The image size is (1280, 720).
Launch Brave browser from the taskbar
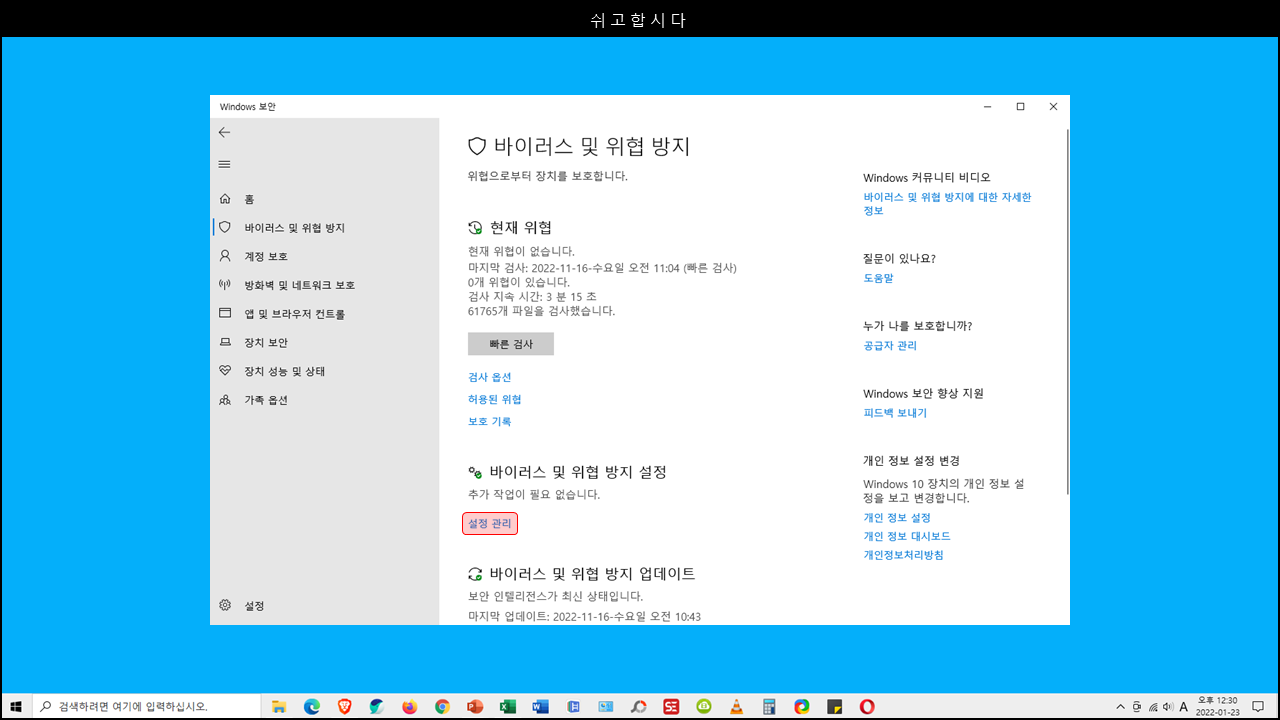coord(345,706)
